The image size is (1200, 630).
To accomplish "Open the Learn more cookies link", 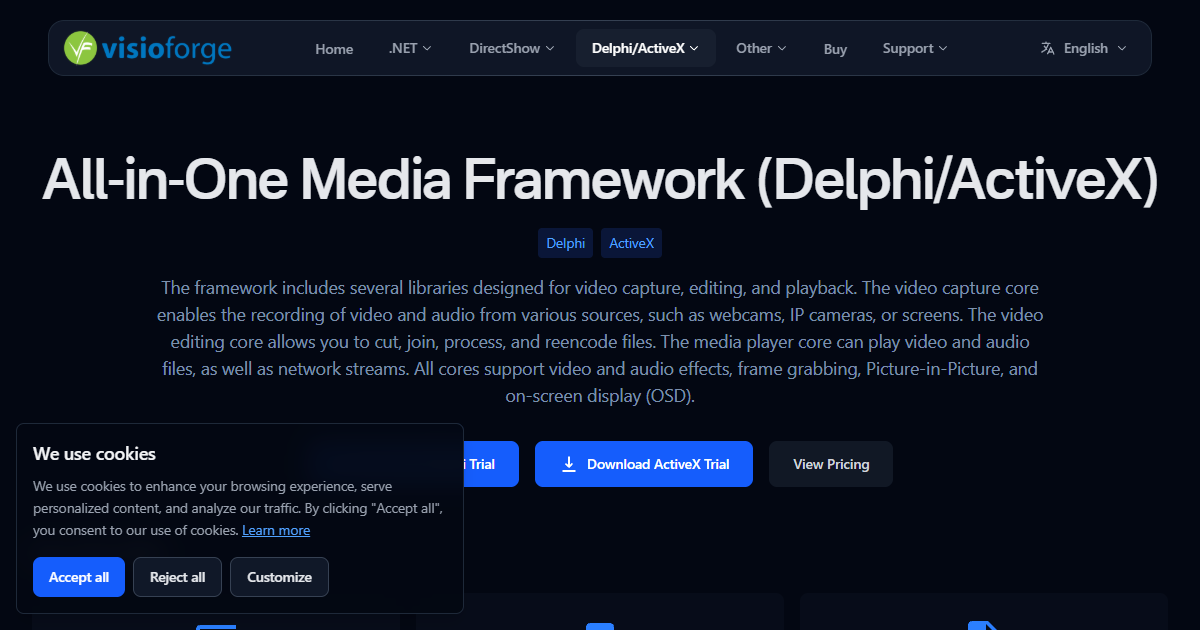I will click(x=276, y=530).
